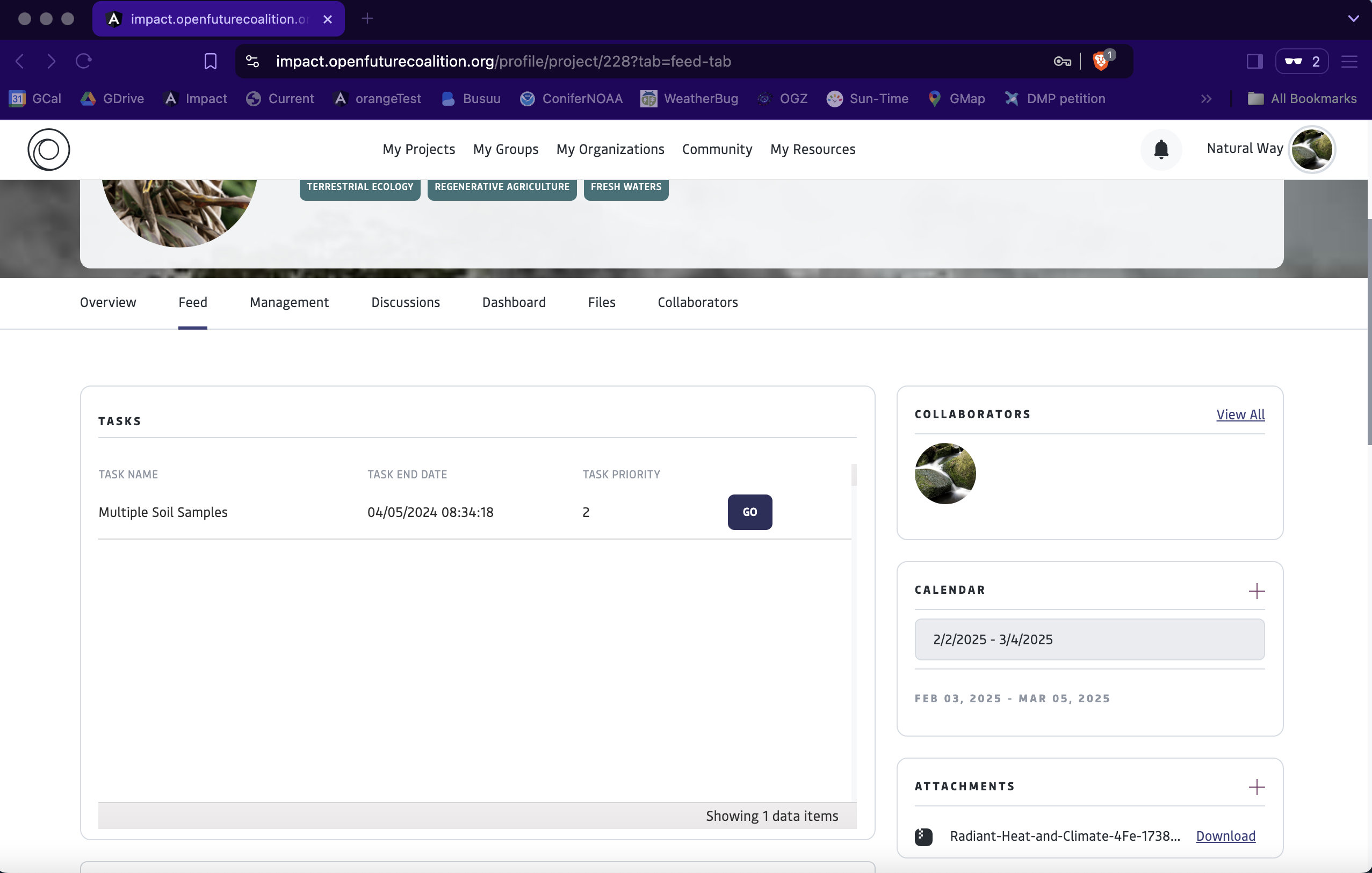Add a new attachment with plus icon
1372x873 pixels.
(1257, 787)
